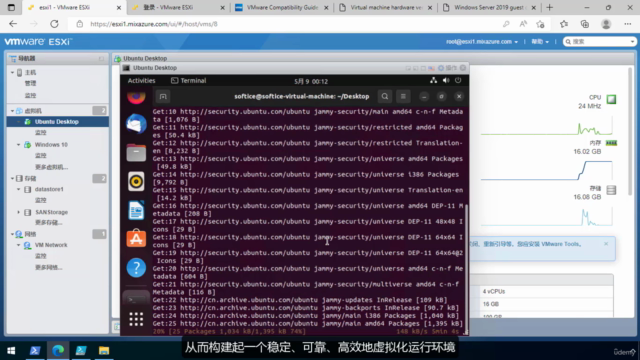Click the terminal search icon
Screen dimensions: 640x360
click(384, 96)
